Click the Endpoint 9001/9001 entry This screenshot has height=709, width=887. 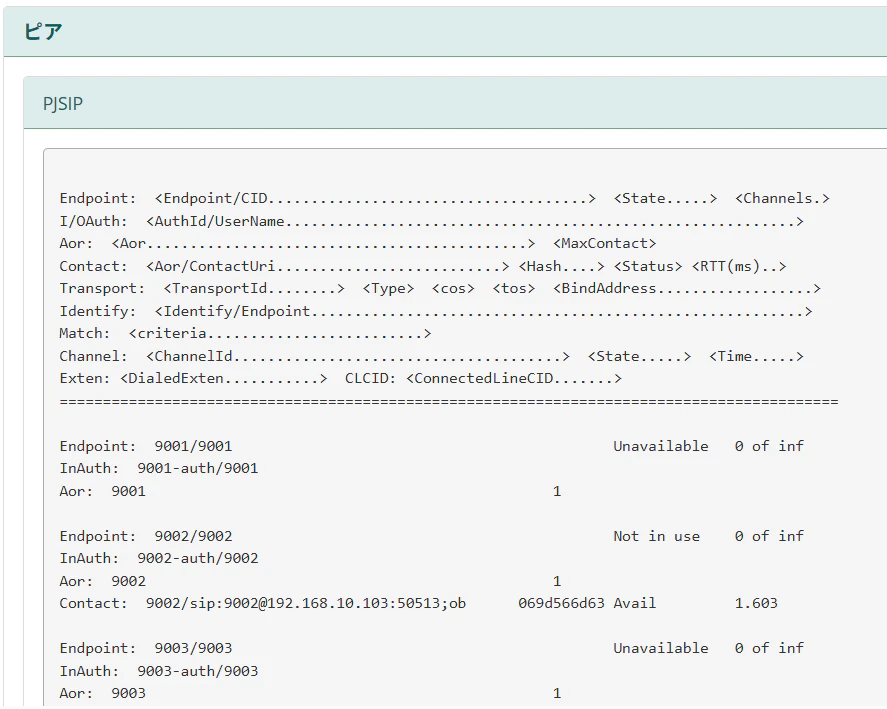point(146,446)
